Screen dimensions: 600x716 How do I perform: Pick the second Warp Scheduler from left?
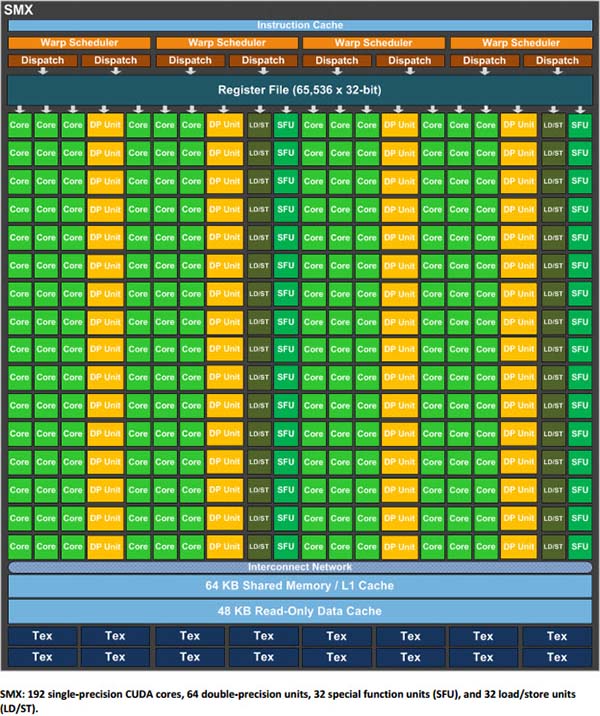[x=226, y=43]
